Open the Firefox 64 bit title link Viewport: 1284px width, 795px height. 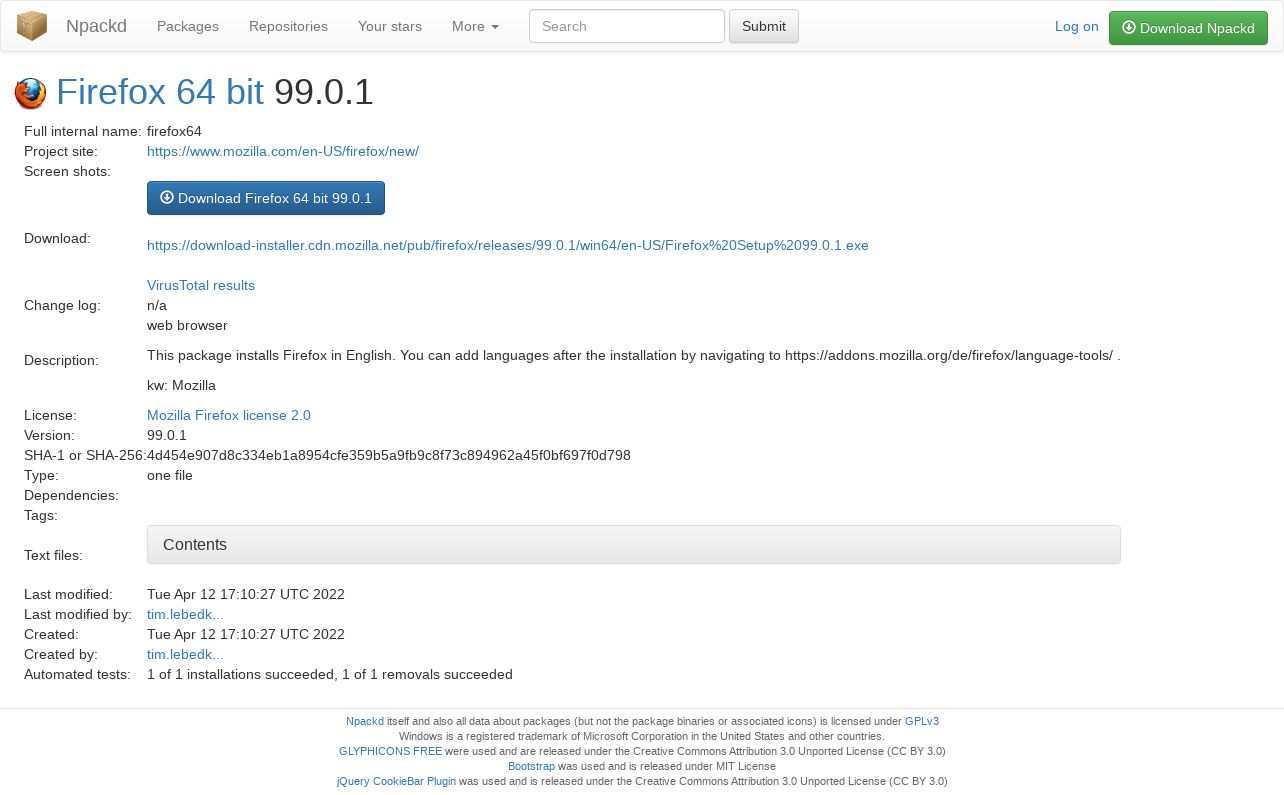(x=160, y=92)
